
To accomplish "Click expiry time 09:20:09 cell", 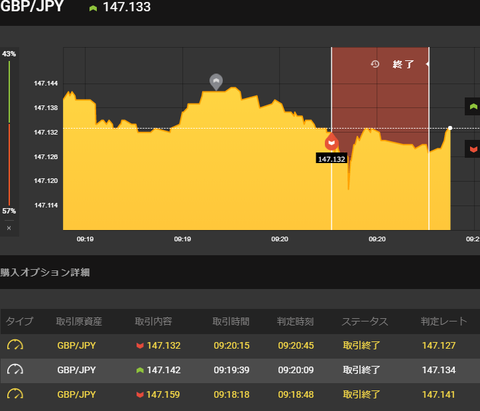I will click(x=296, y=370).
